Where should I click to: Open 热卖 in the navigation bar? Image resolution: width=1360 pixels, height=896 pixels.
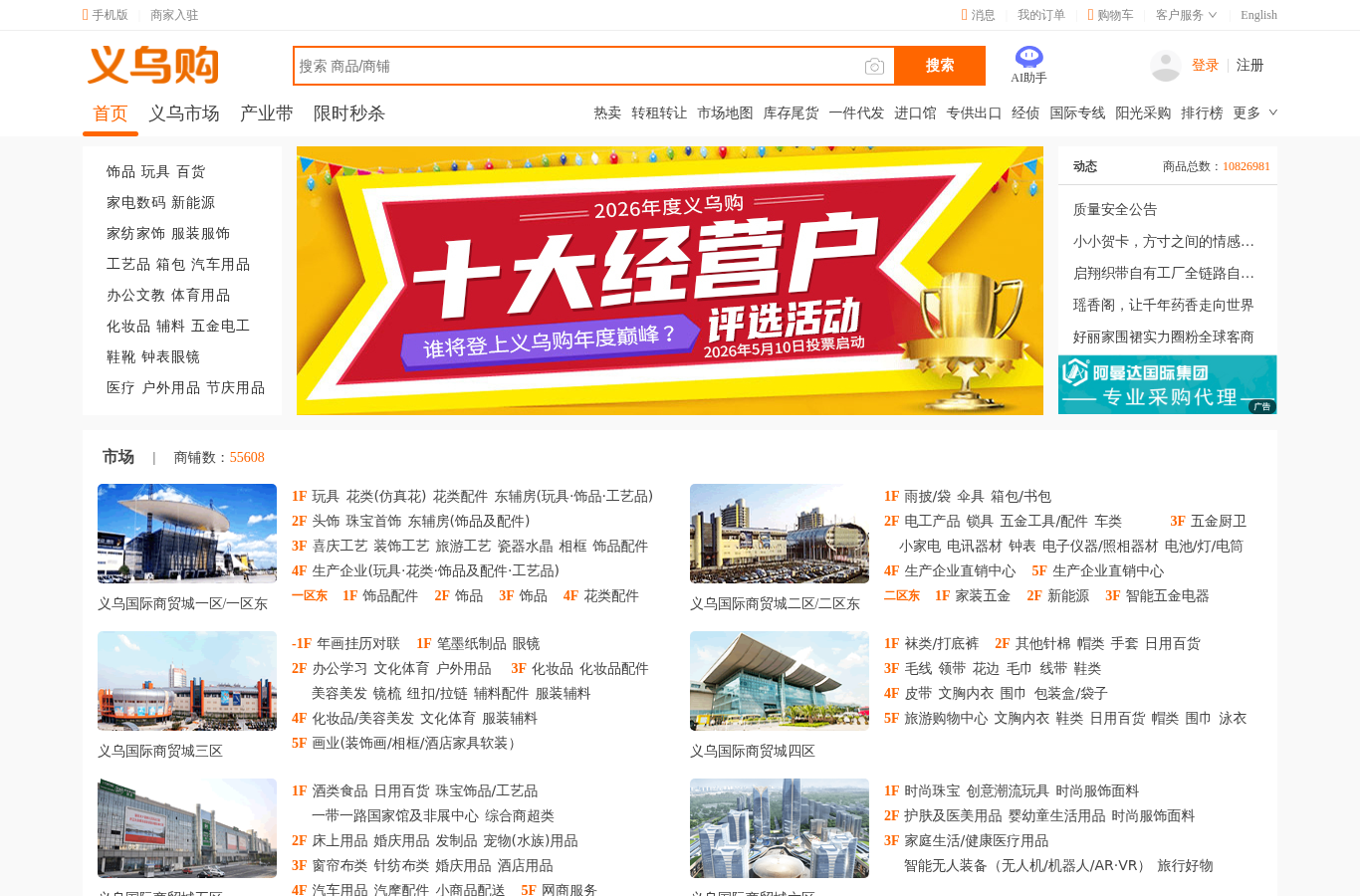[x=607, y=112]
